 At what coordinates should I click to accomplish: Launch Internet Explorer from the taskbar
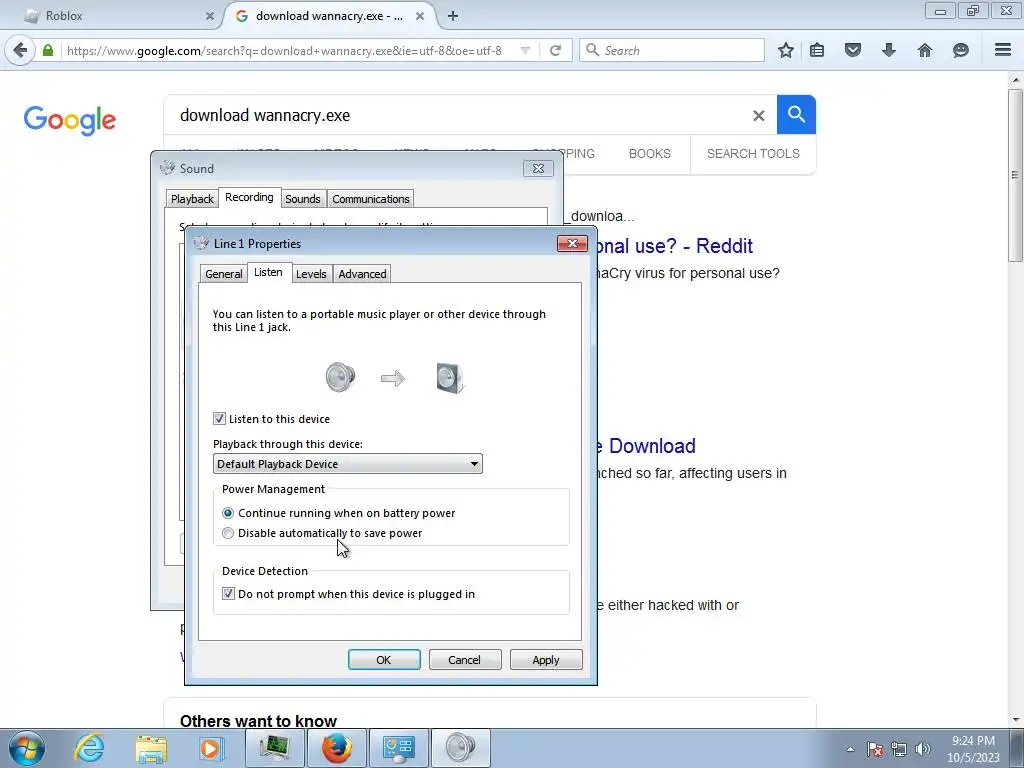tap(89, 748)
